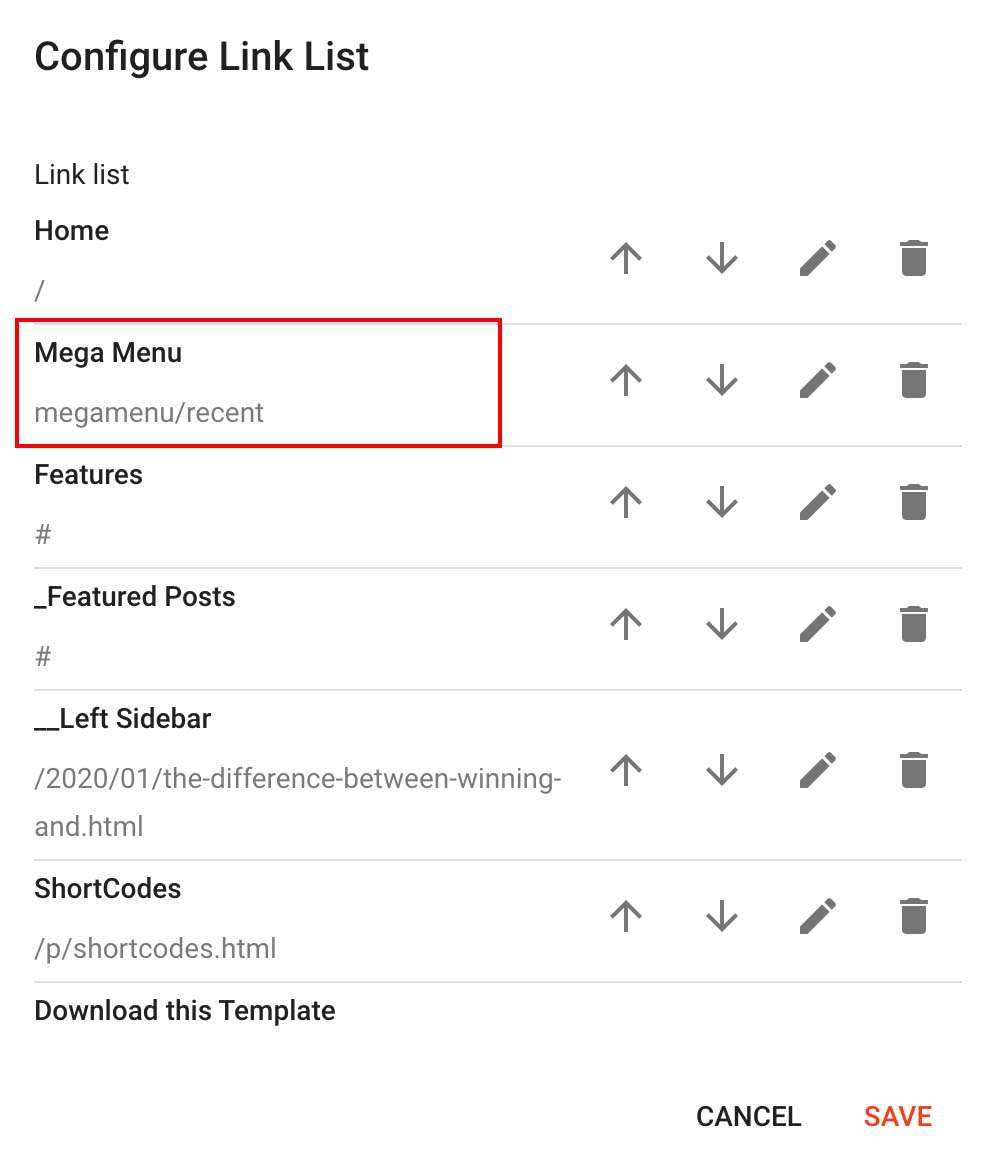Edit the Features link
Screen dimensions: 994x1172
click(x=818, y=502)
